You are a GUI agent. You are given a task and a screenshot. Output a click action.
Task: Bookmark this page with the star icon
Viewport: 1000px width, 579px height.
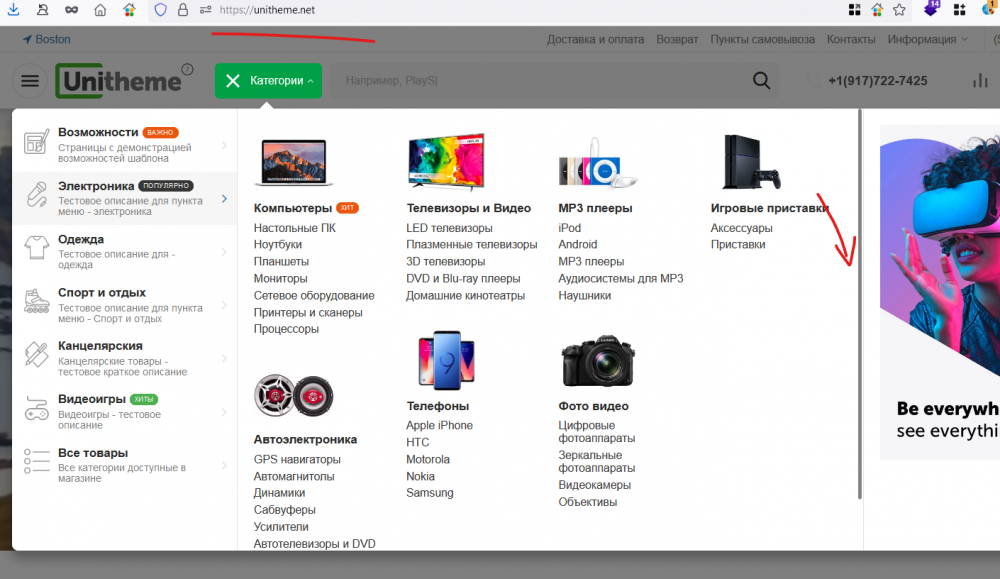click(899, 10)
